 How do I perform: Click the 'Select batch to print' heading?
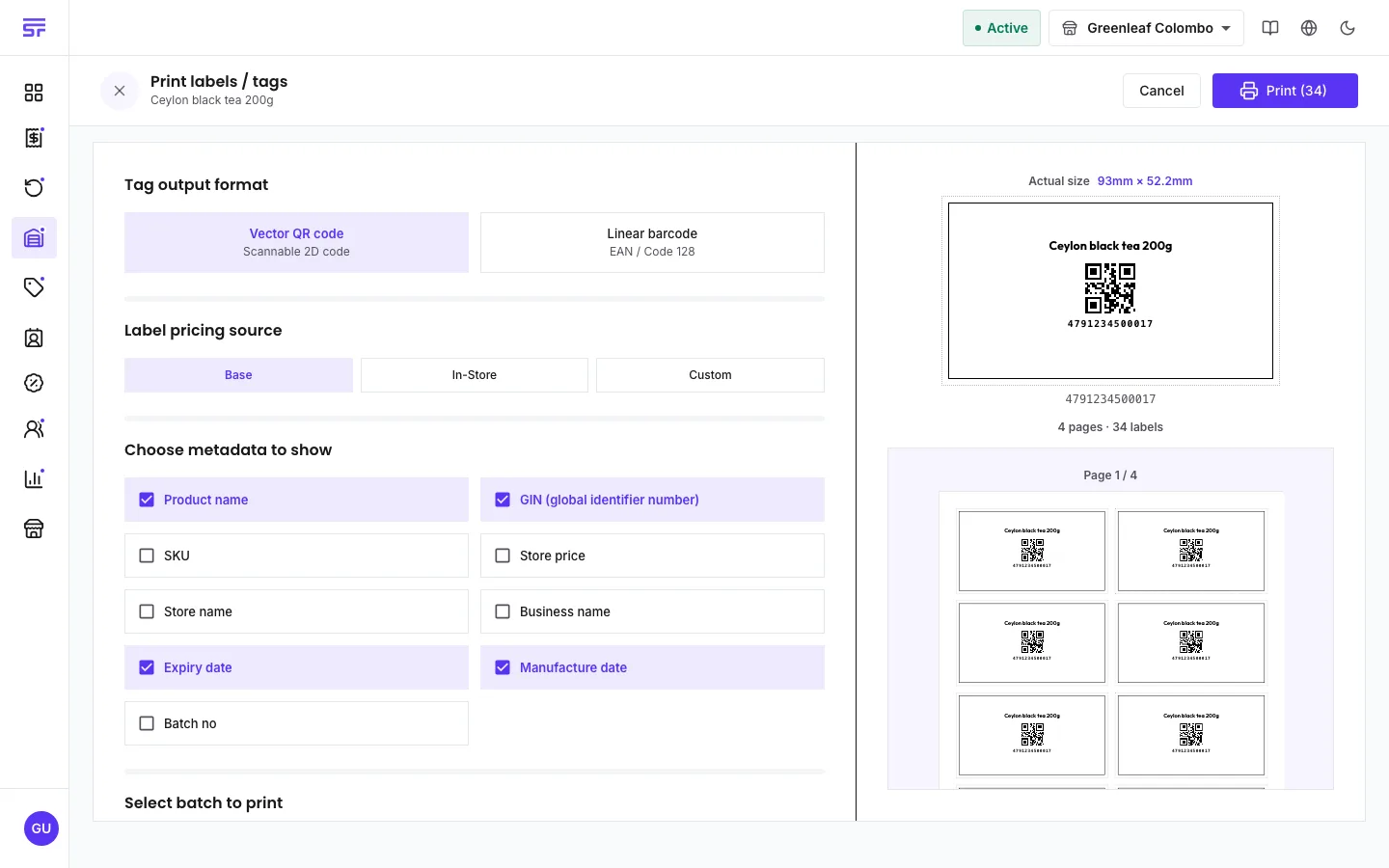click(204, 802)
